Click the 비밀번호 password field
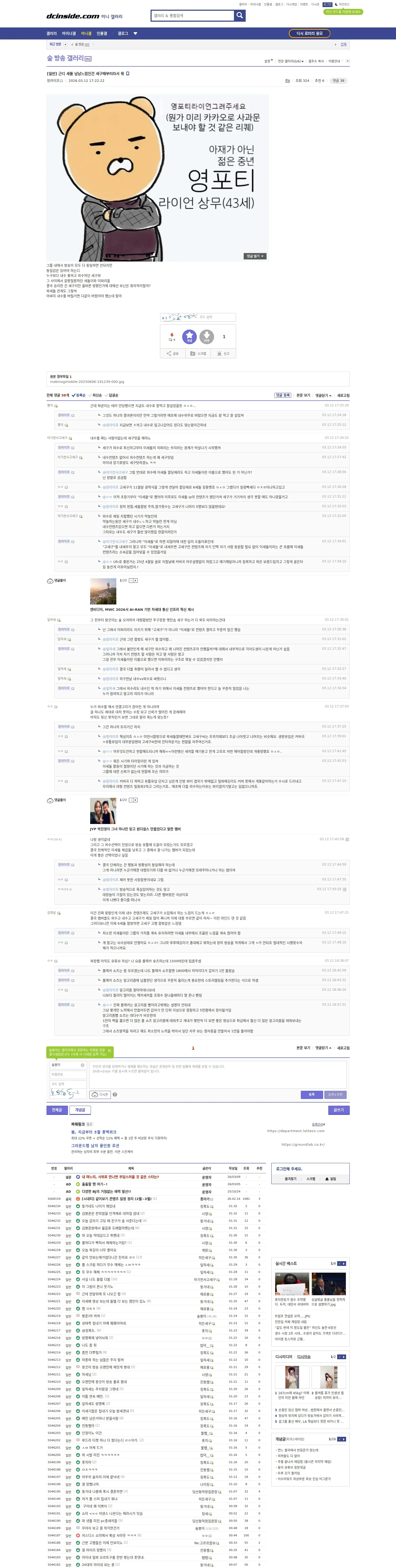The height and width of the screenshot is (1568, 396). click(x=68, y=1074)
